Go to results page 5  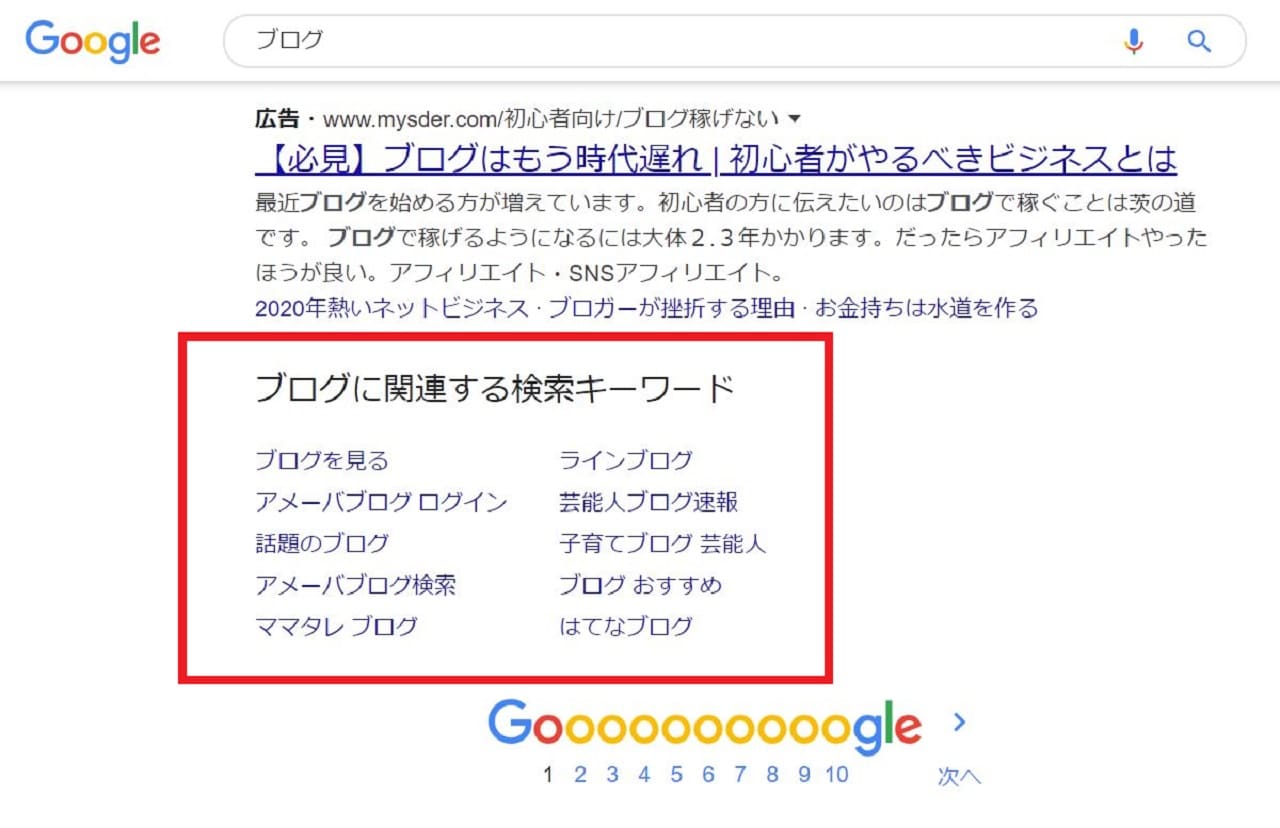click(676, 774)
